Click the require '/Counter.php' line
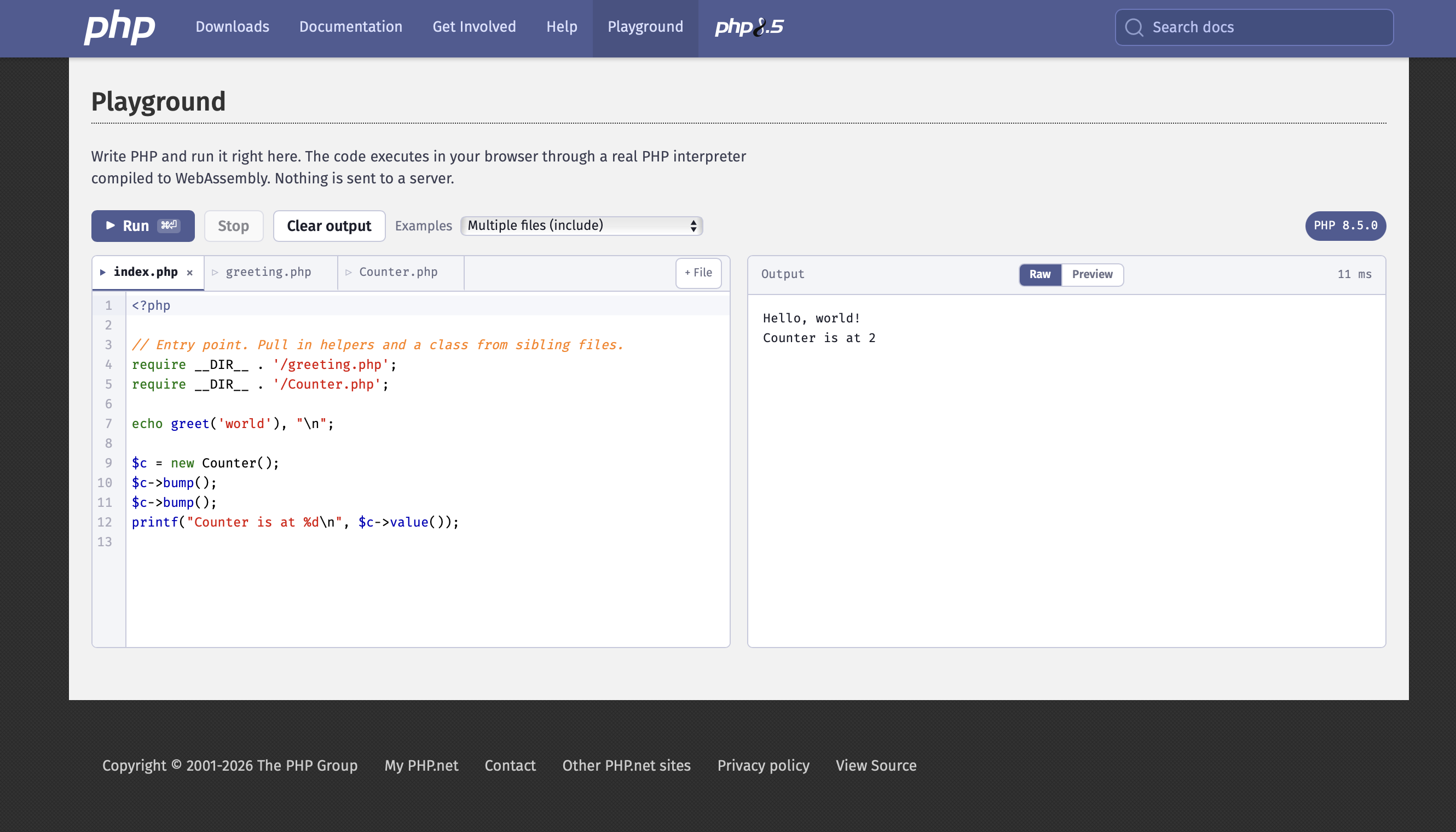Screen dimensions: 1456x832 click(260, 385)
